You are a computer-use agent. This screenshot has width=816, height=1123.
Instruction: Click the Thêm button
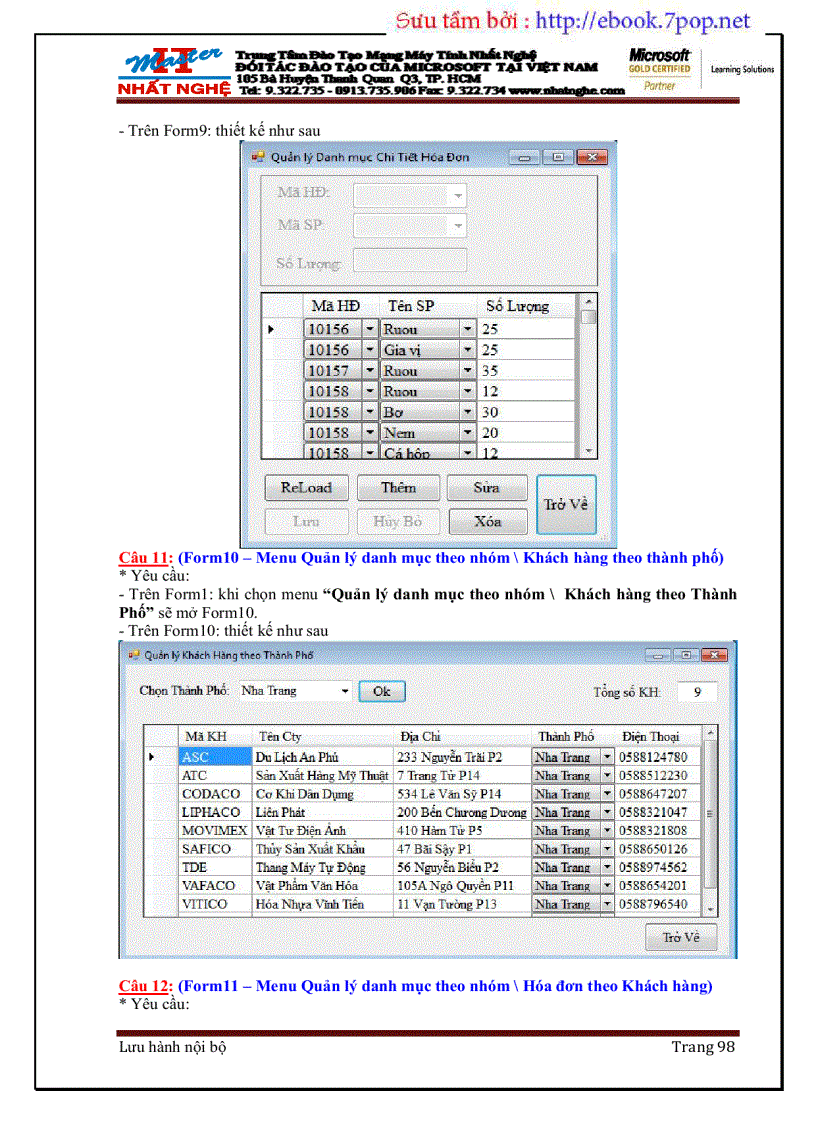398,487
